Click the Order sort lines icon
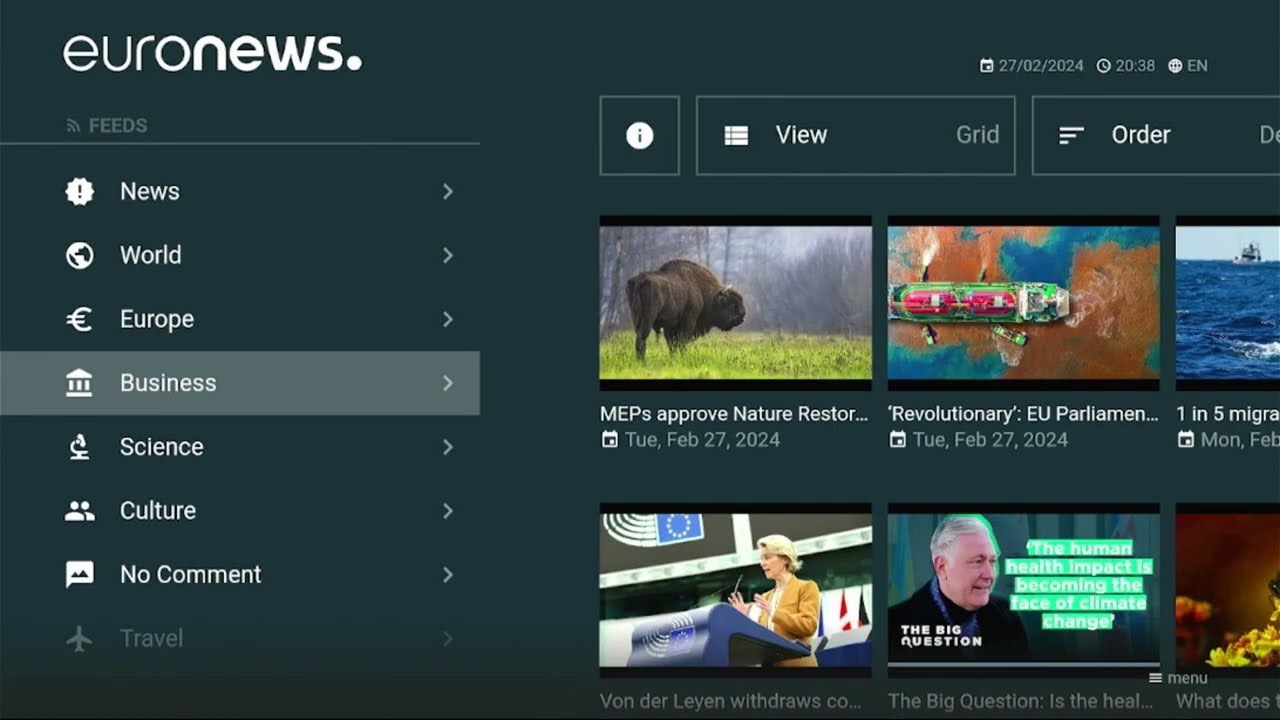The image size is (1280, 720). (x=1071, y=135)
